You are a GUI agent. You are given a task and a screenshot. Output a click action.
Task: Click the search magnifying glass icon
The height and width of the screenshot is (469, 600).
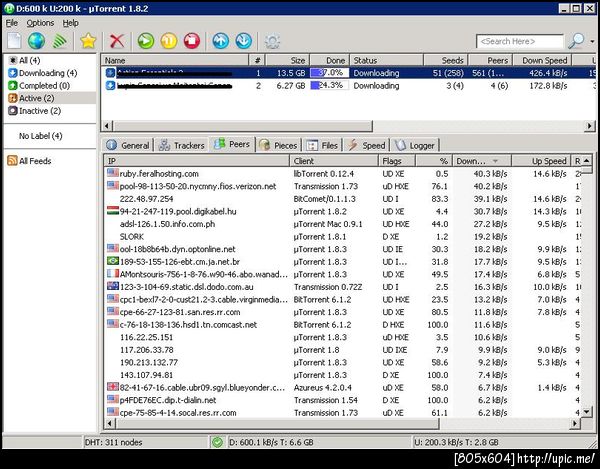coord(576,41)
